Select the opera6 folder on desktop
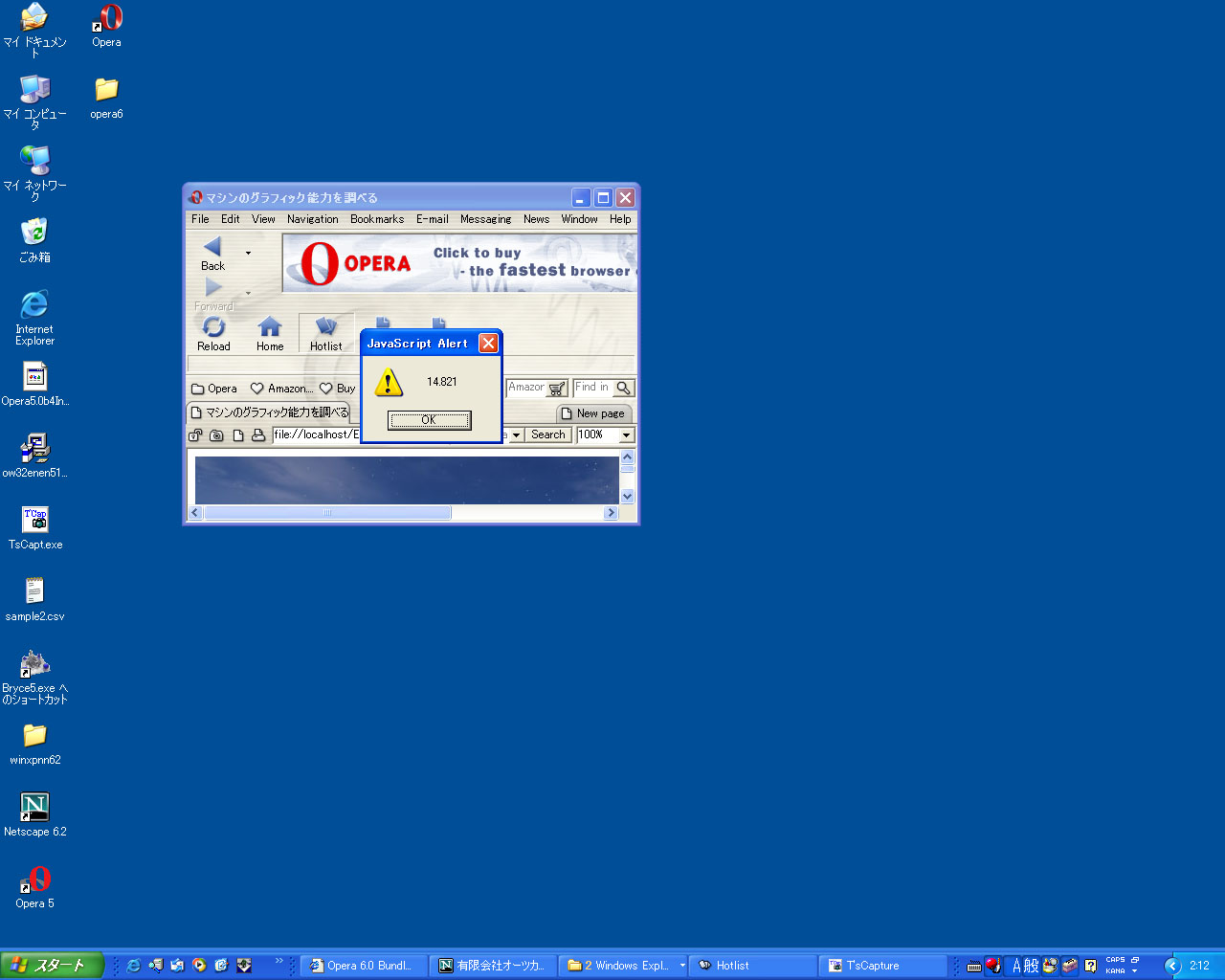 106,99
